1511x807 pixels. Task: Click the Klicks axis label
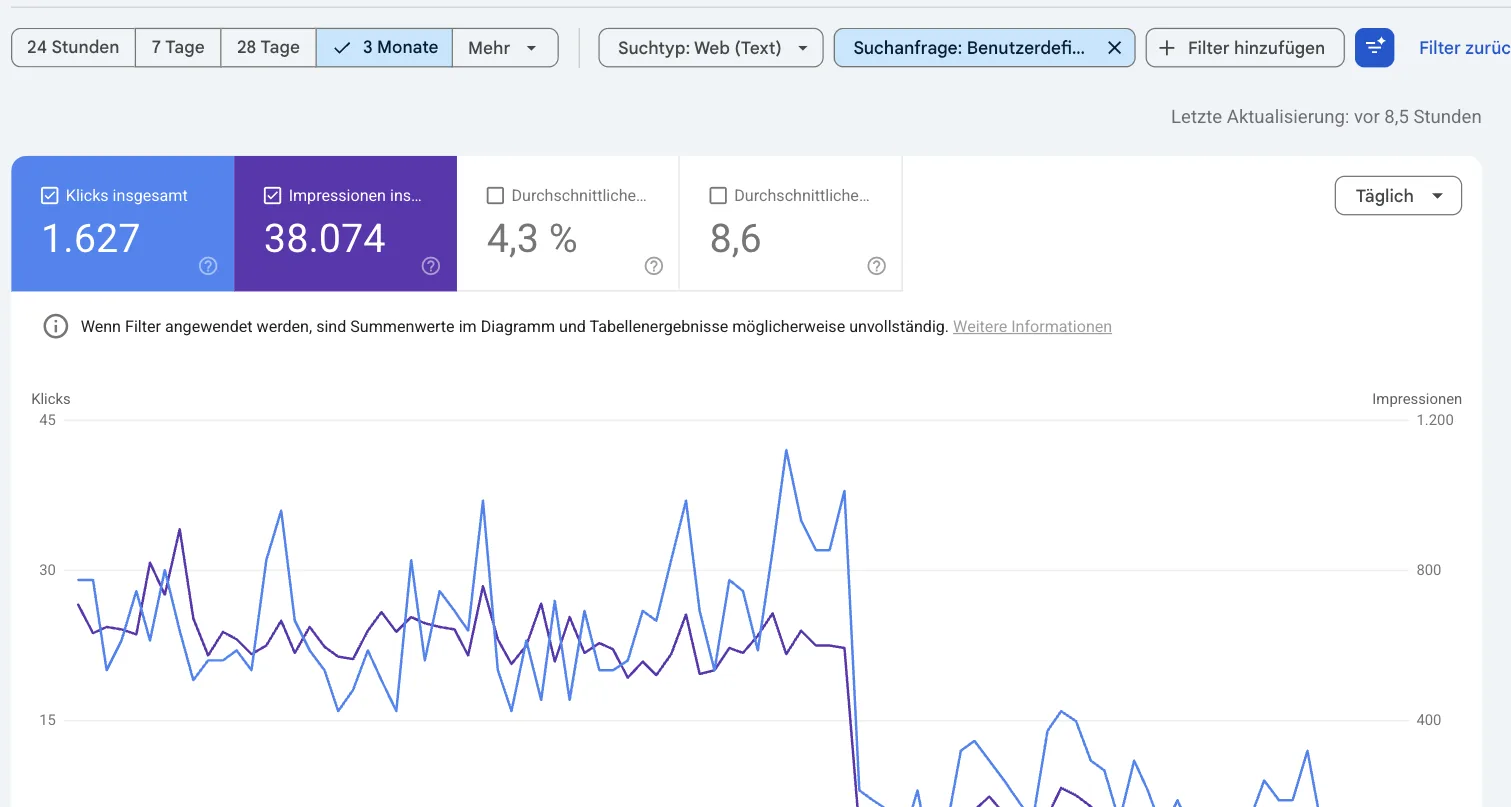(51, 398)
